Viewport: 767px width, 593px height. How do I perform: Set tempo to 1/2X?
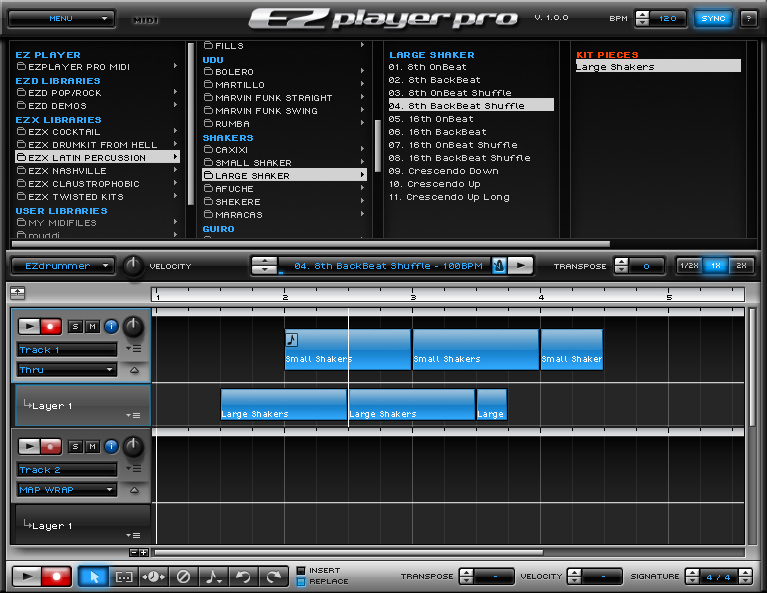(689, 266)
